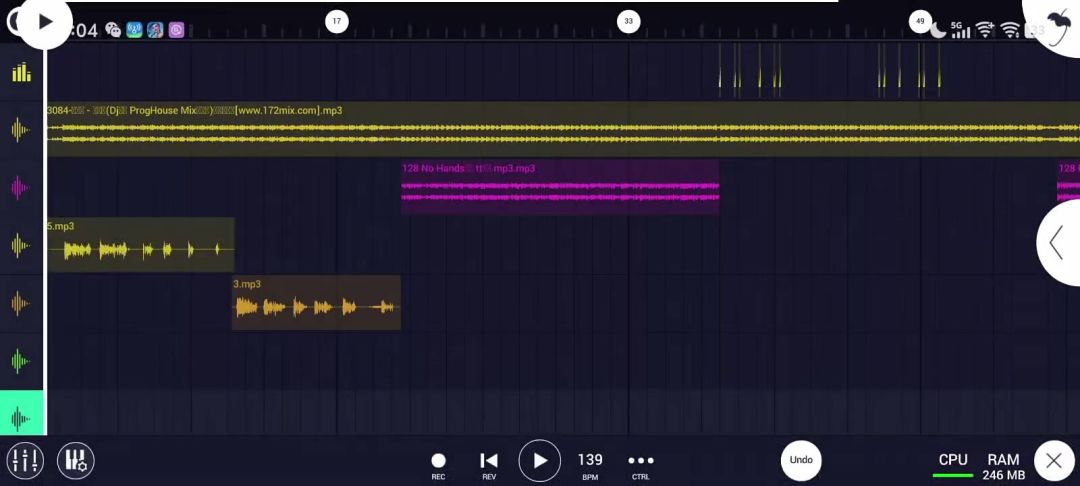Select the highlighted bottom green track
Viewport: 1080px width, 486px height.
(21, 417)
